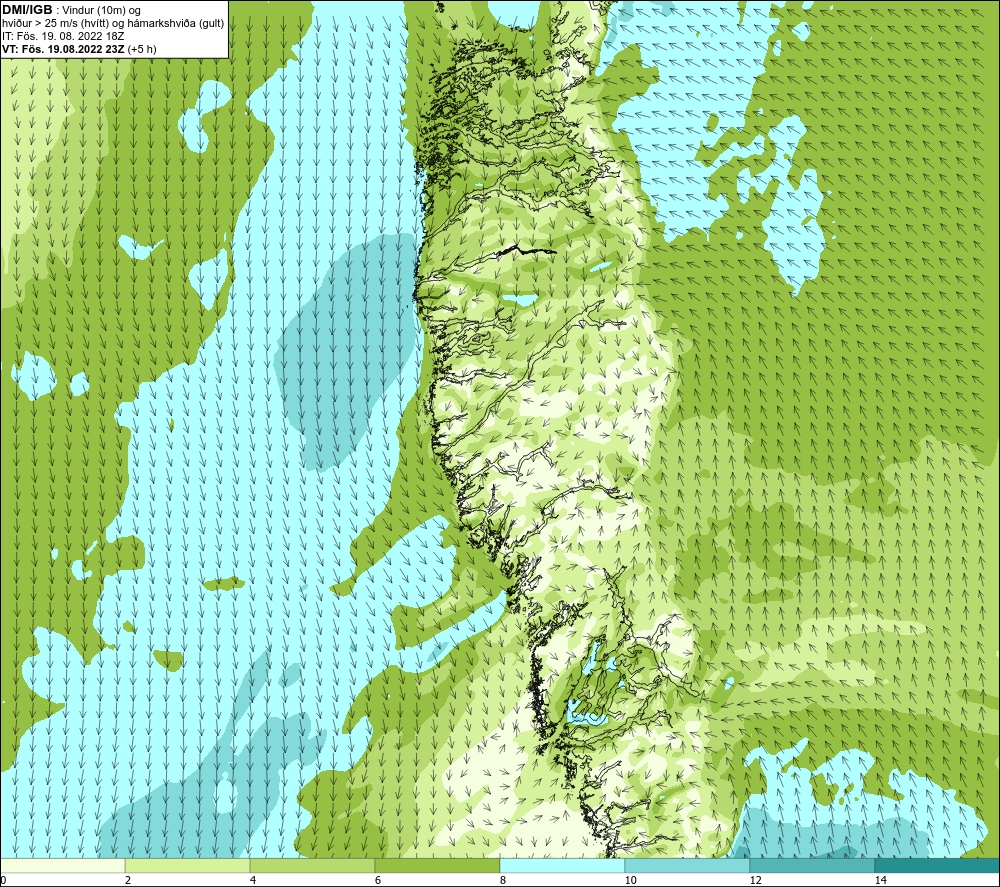The width and height of the screenshot is (1000, 887).
Task: Click the 'hviður > 25 m/s (hvítt)' legend line
Action: tap(113, 24)
